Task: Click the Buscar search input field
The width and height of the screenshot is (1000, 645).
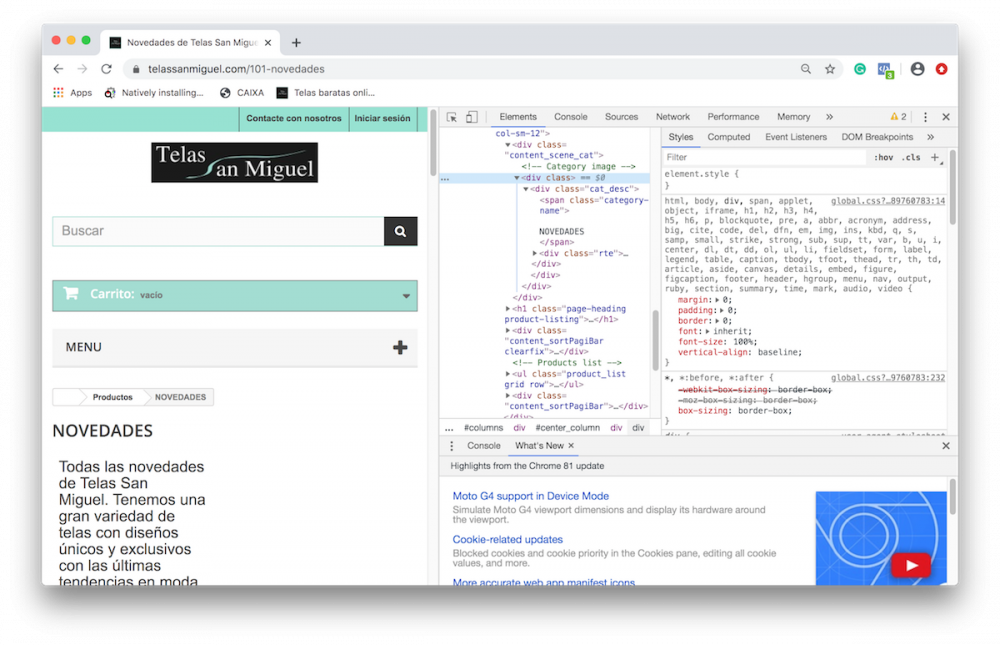Action: pyautogui.click(x=218, y=231)
